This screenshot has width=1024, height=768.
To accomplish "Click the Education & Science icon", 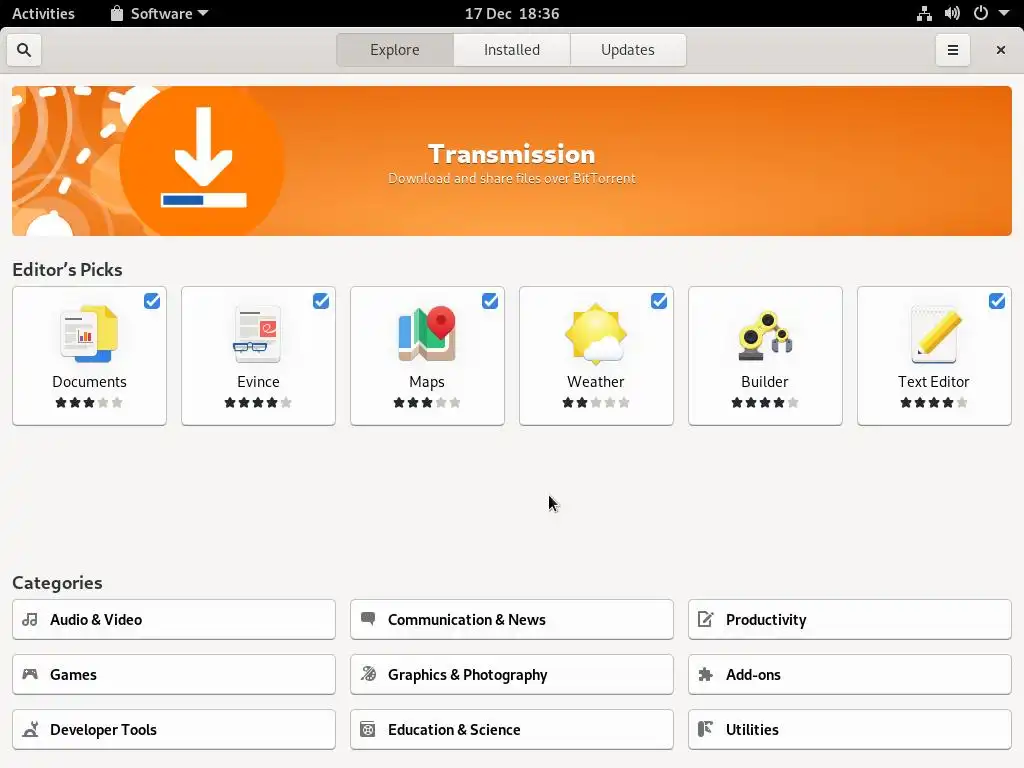I will coord(368,729).
